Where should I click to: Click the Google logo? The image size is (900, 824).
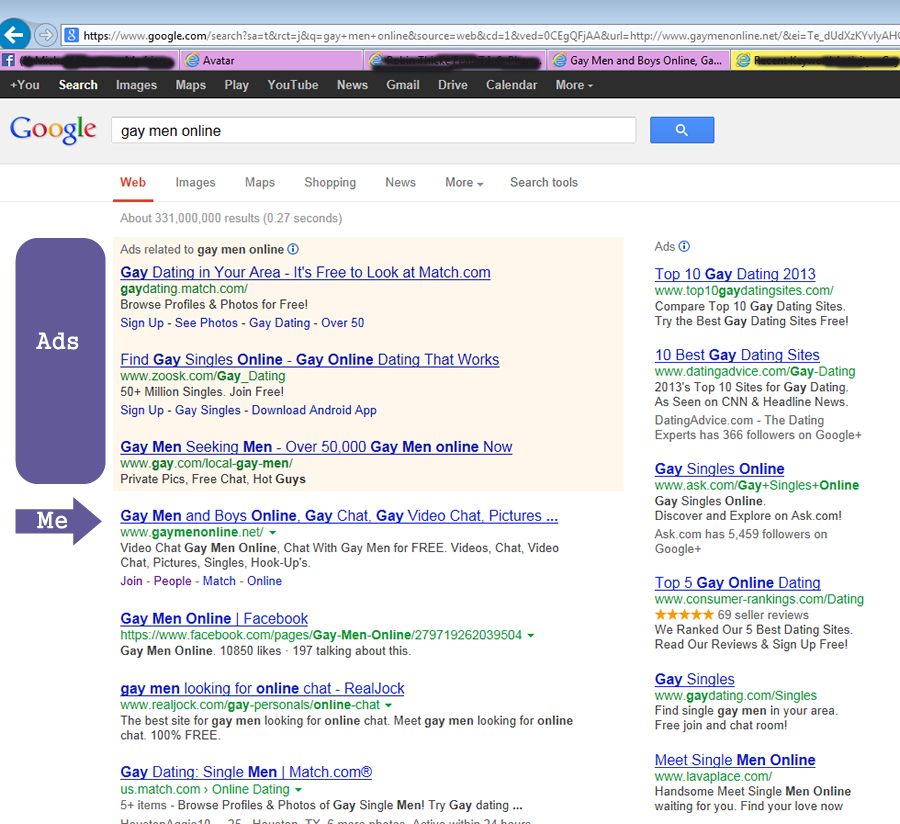(x=53, y=130)
